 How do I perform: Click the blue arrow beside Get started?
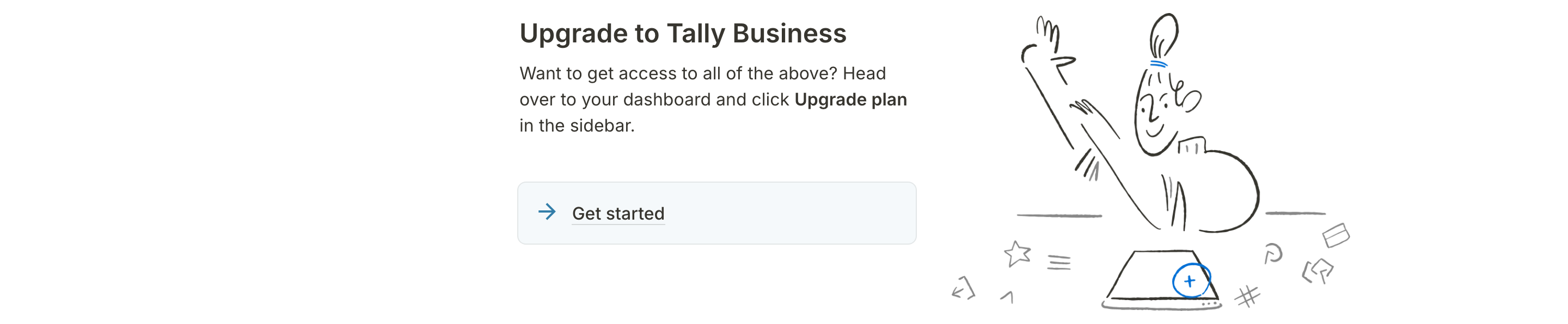(547, 212)
